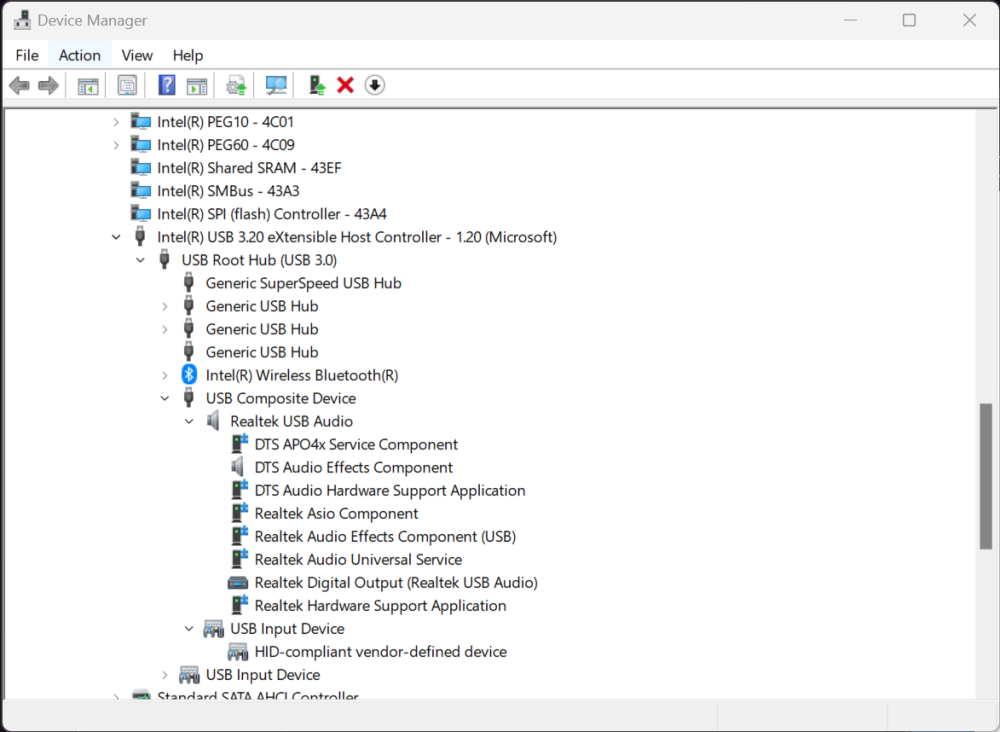Click the Forward arrow toolbar icon
This screenshot has width=1000, height=732.
pos(48,85)
